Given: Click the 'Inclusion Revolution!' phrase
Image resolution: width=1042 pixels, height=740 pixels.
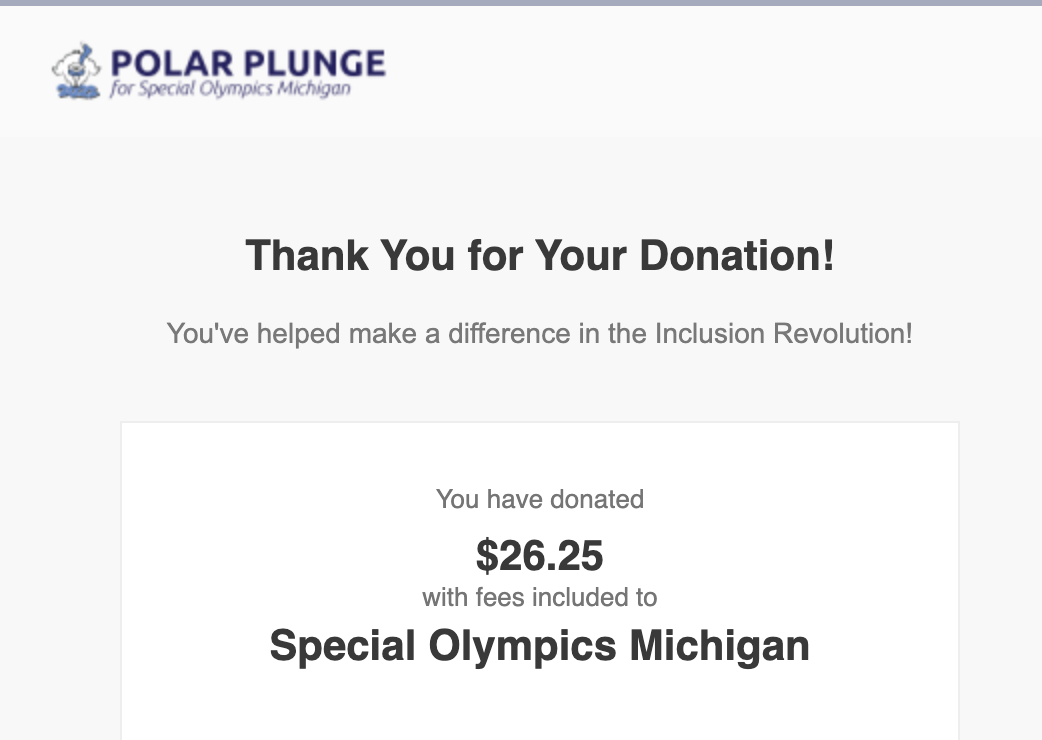Looking at the screenshot, I should [783, 333].
